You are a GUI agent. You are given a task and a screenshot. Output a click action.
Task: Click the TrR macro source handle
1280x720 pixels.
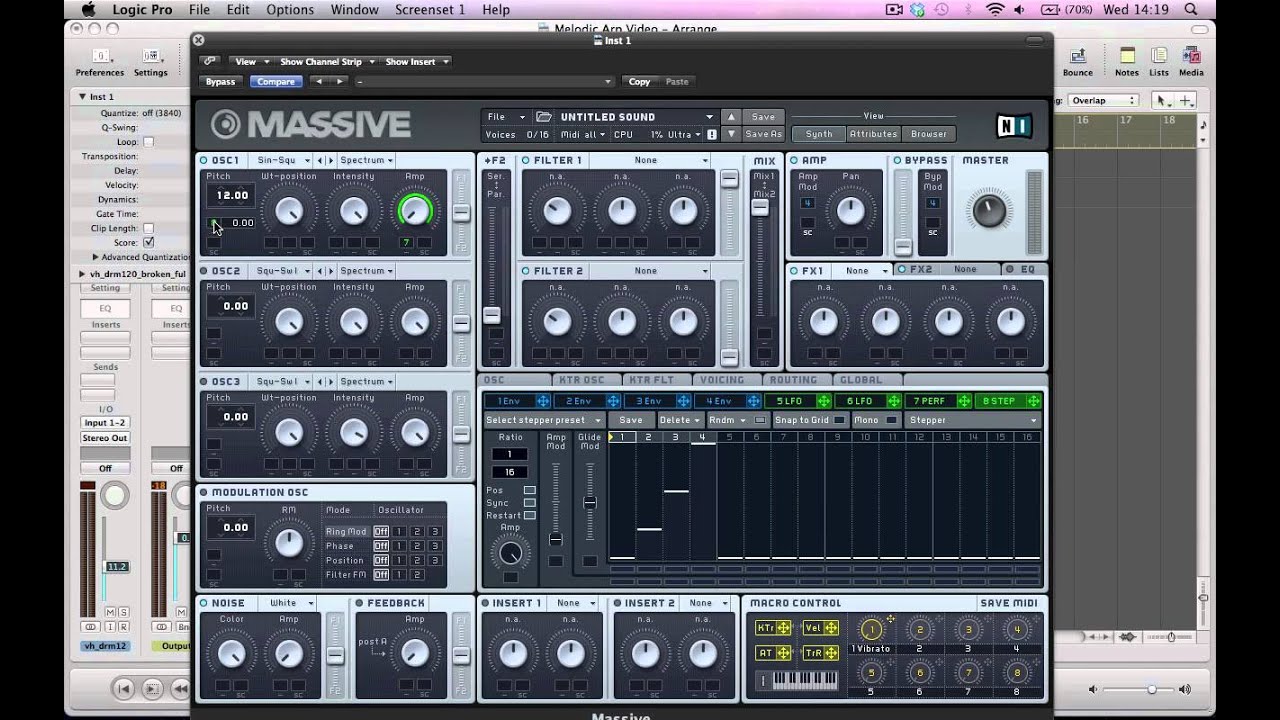click(x=832, y=654)
